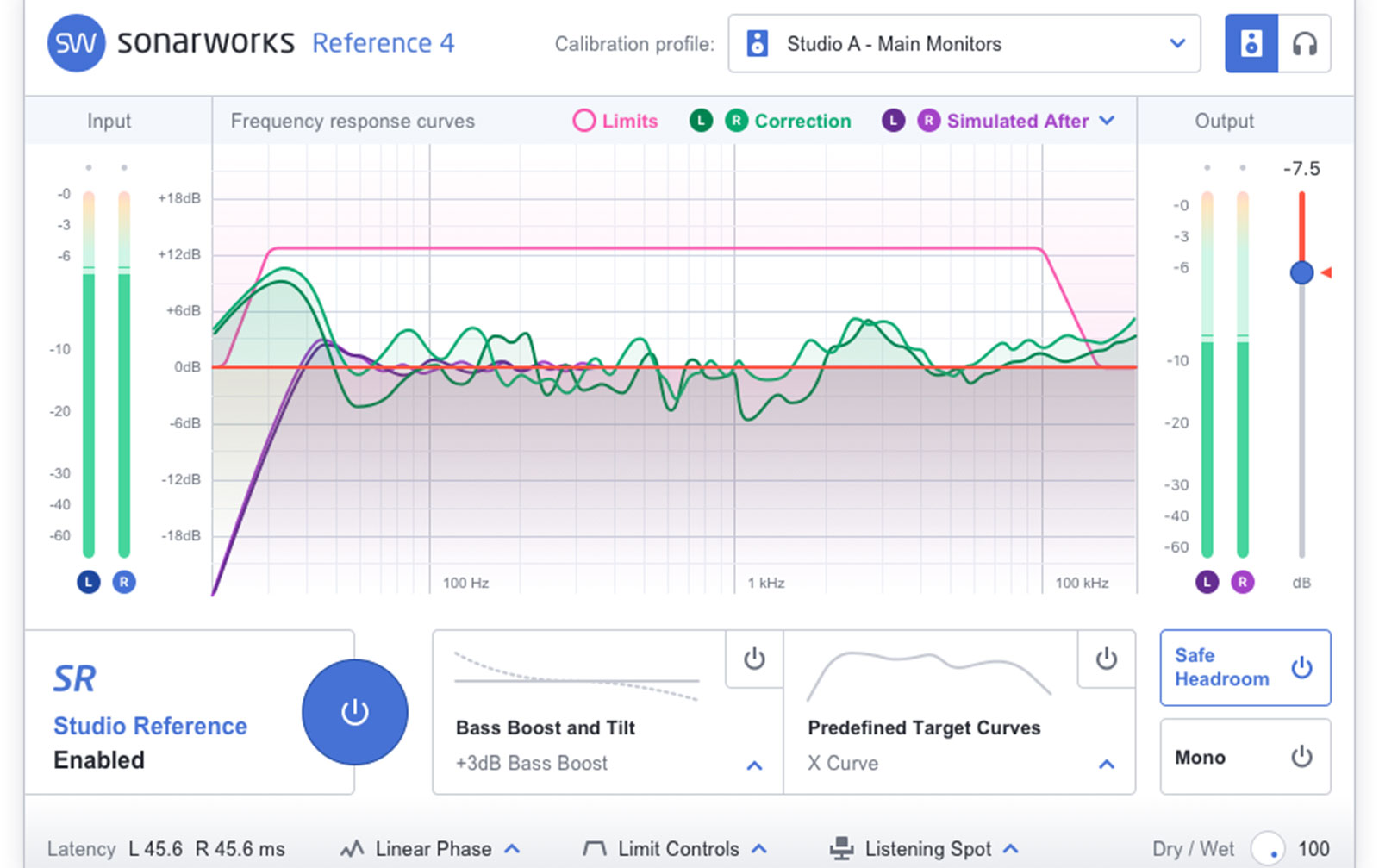
Task: Click the Listening Spot chair icon
Action: point(841,849)
